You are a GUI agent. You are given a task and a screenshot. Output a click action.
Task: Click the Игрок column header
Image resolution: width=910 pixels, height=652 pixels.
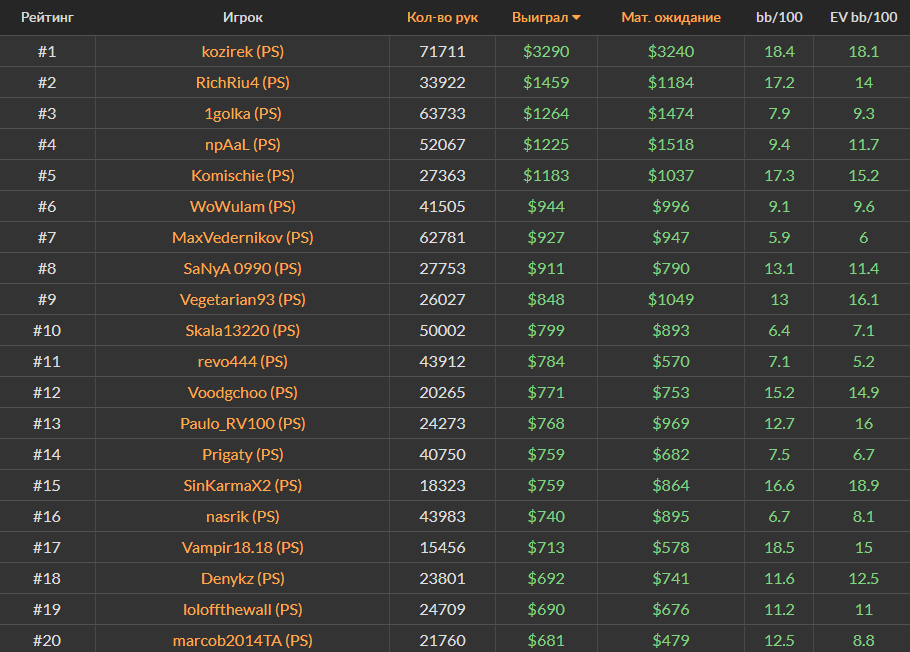[243, 18]
